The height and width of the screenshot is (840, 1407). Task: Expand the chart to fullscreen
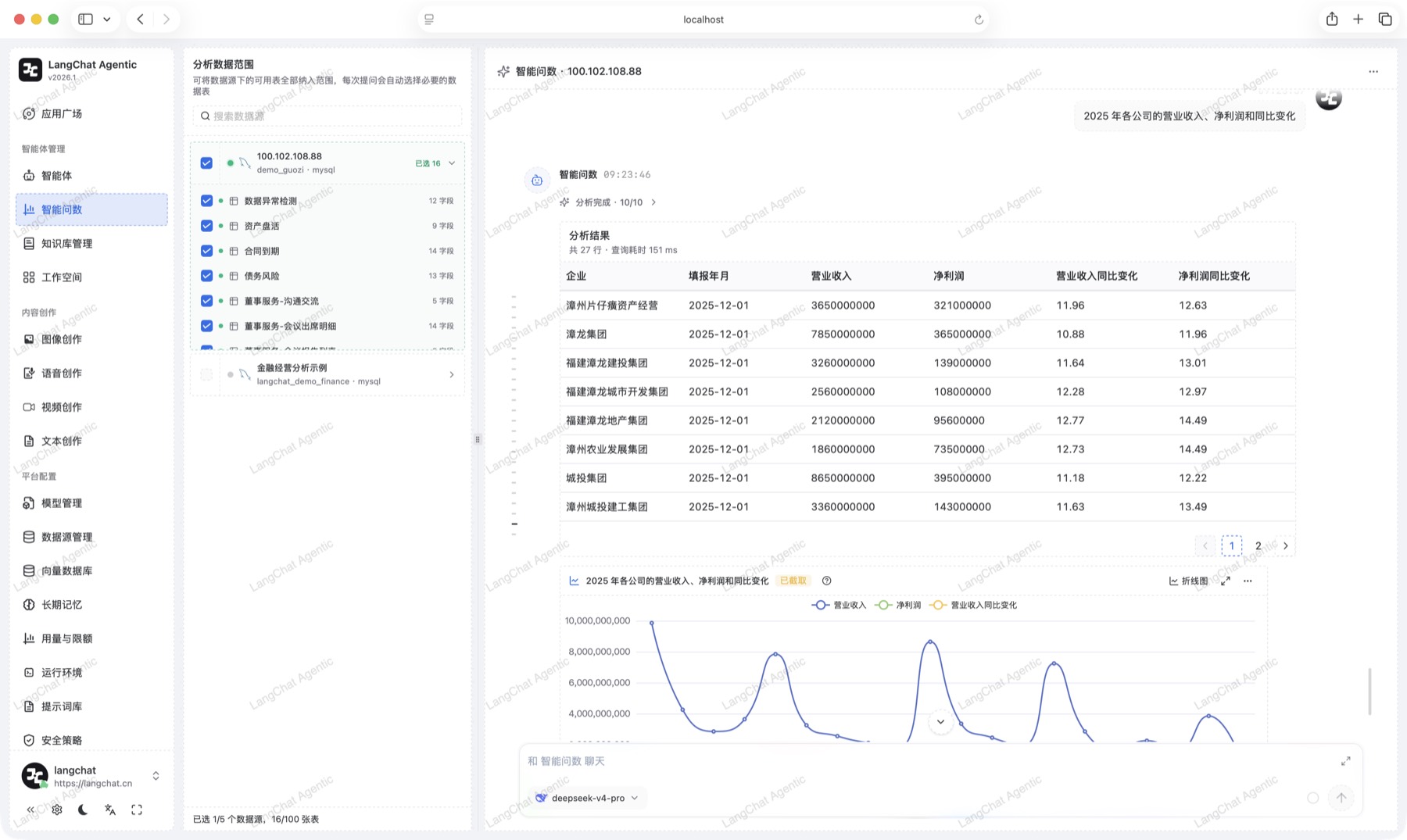pyautogui.click(x=1226, y=581)
